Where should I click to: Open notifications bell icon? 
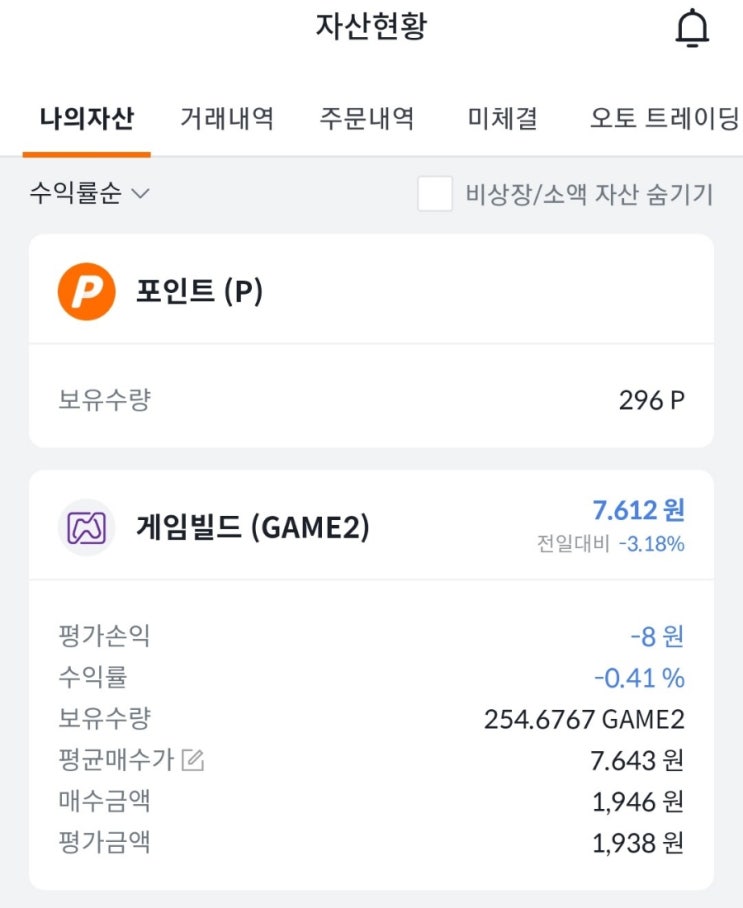click(692, 28)
